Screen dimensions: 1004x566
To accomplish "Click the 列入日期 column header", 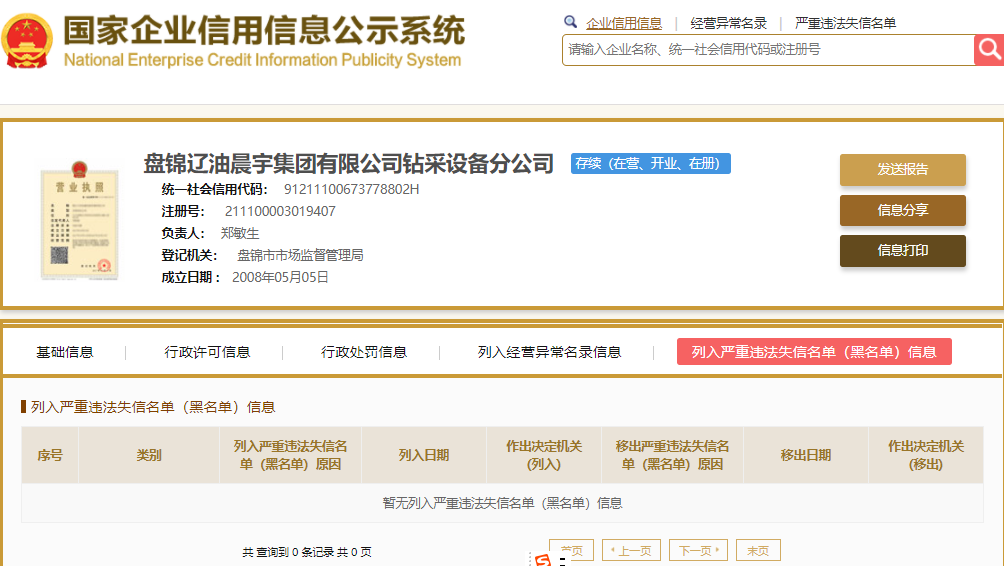I will (x=423, y=455).
